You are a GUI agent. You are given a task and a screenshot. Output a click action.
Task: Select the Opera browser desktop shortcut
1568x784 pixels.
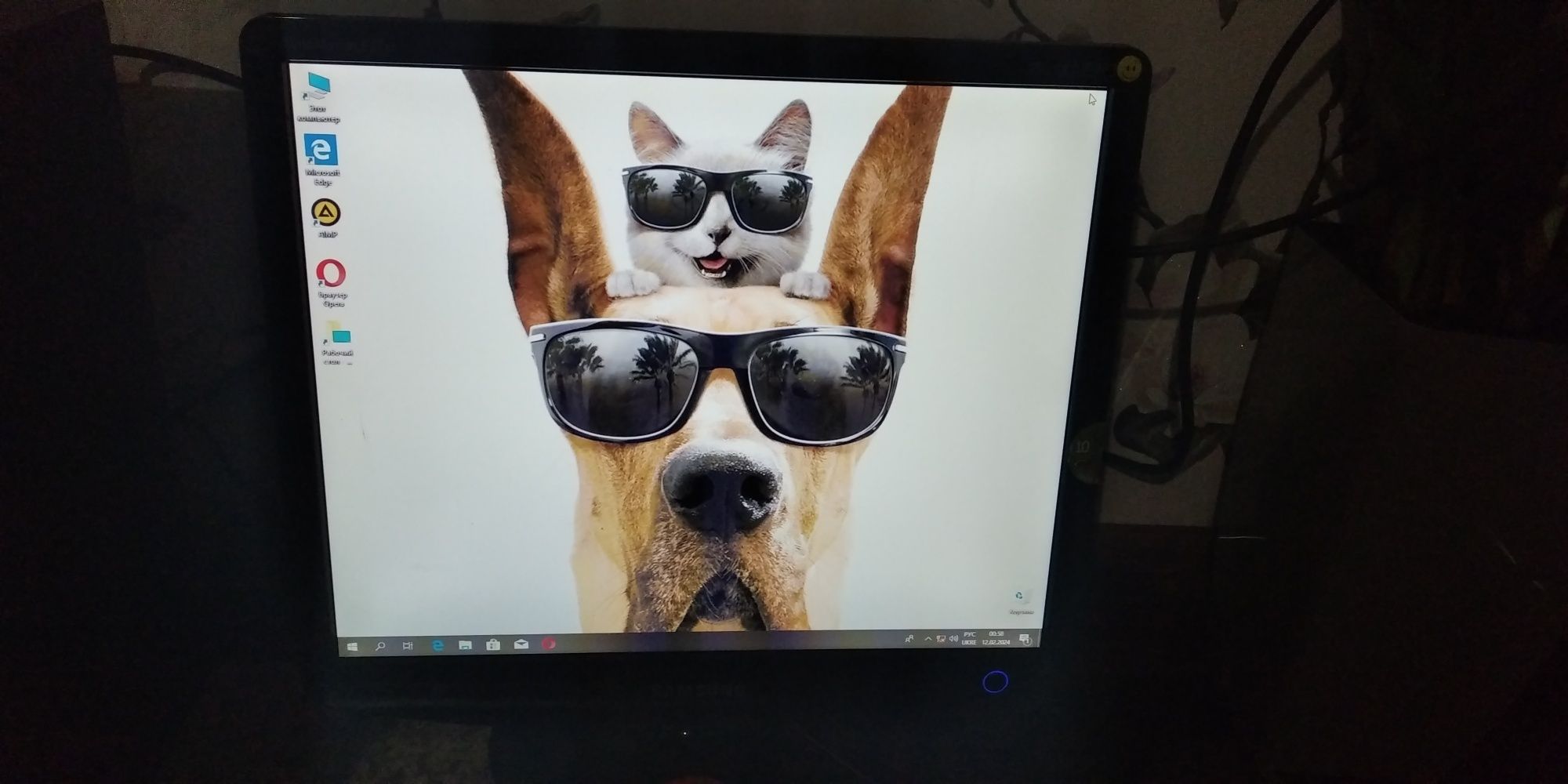tap(332, 282)
